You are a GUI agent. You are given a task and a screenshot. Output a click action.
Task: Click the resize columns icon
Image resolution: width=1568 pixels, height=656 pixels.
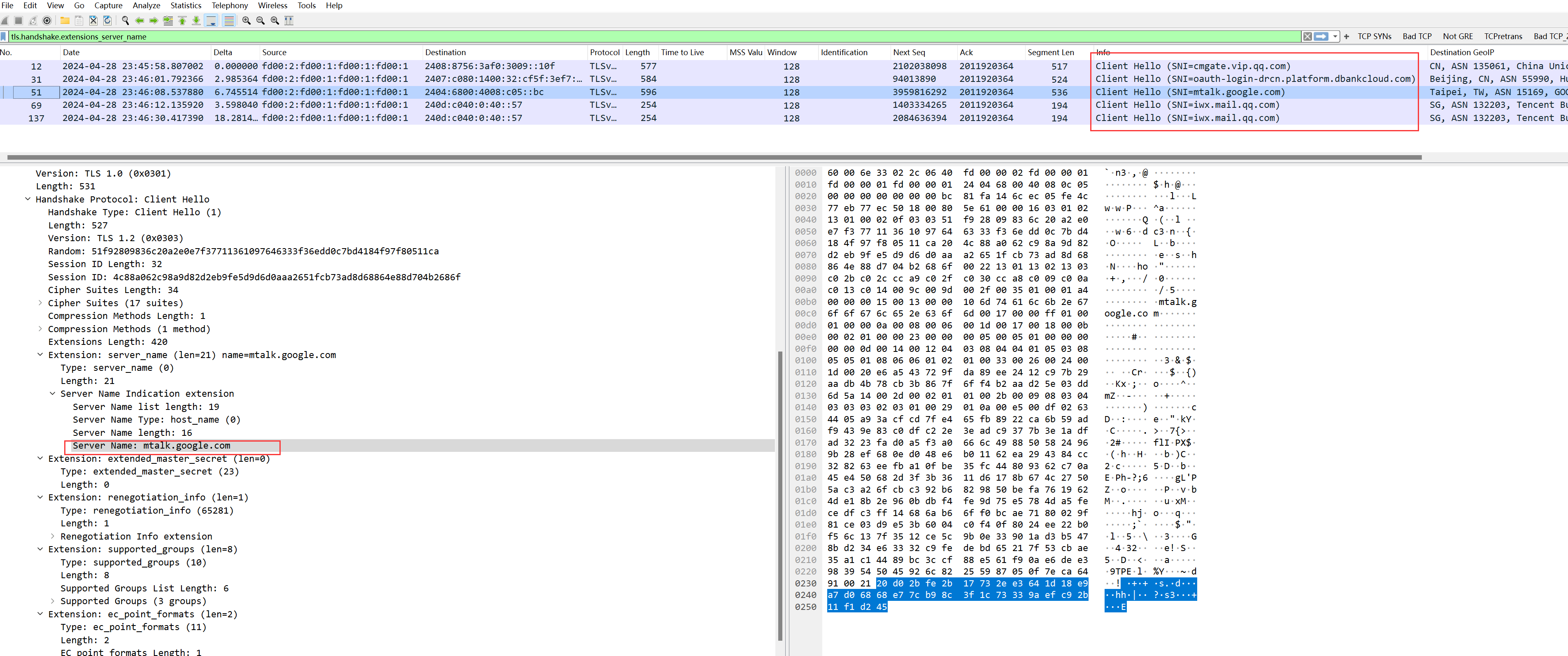point(289,20)
